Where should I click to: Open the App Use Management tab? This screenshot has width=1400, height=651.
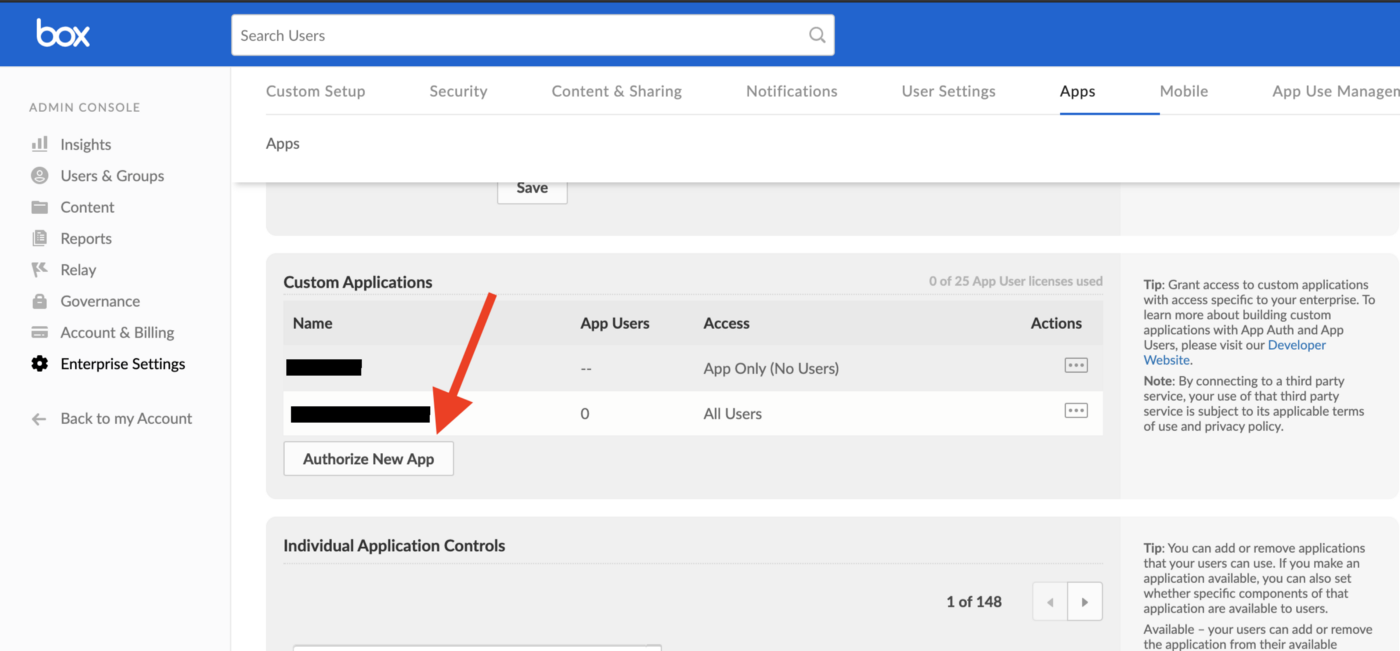1336,91
